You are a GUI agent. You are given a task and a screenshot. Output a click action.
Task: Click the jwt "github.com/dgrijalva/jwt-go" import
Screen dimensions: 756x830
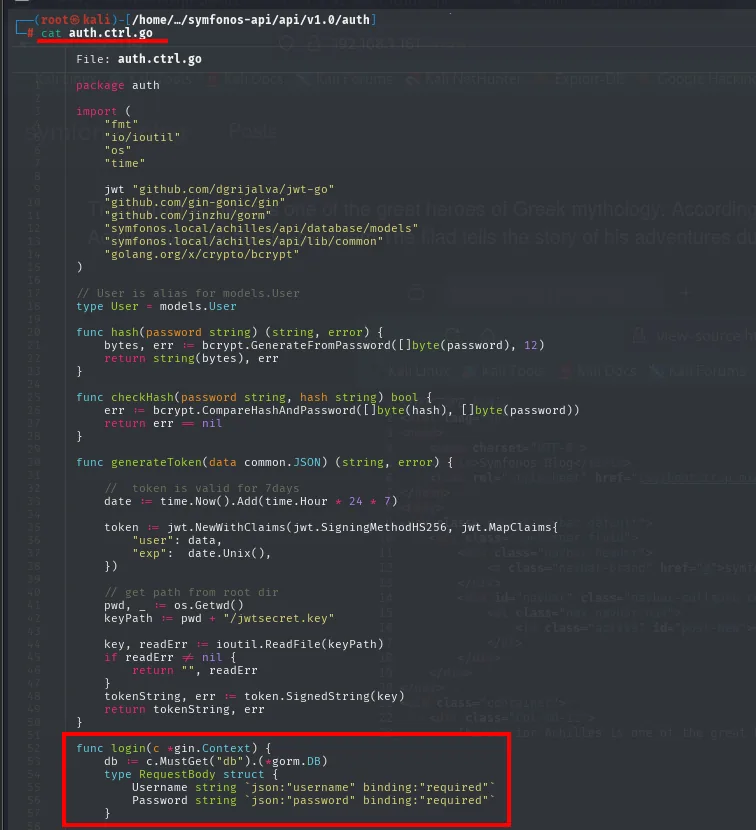(x=219, y=189)
